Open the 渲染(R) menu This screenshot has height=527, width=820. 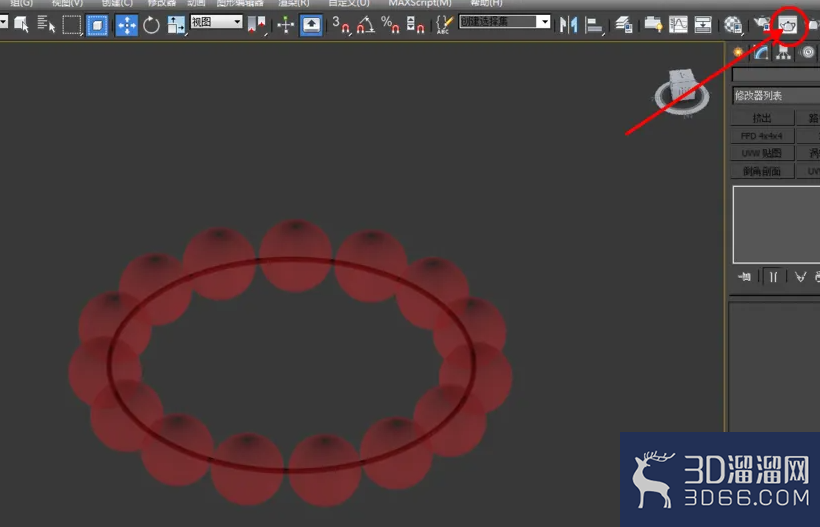tap(294, 3)
